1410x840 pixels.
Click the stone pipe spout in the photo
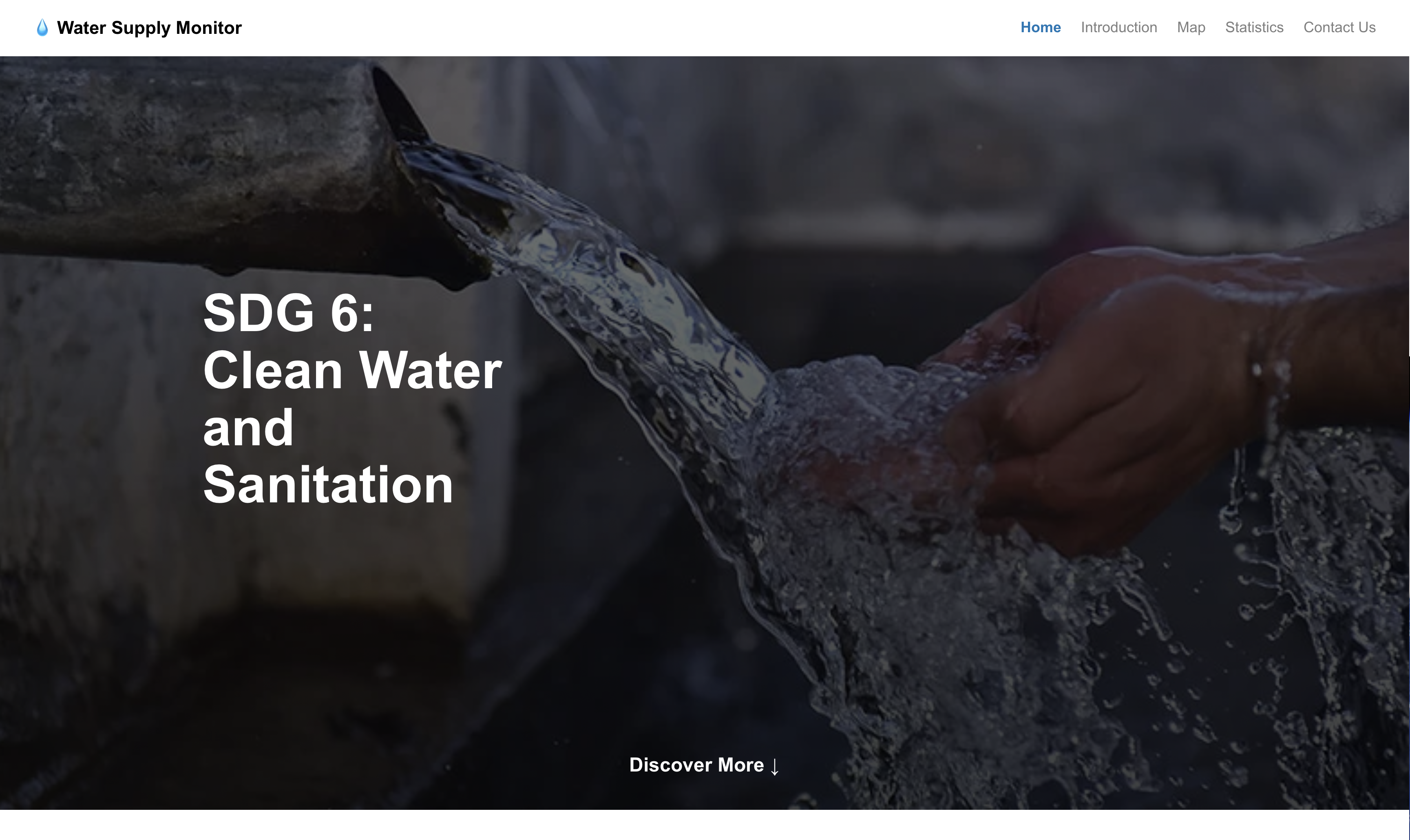(x=226, y=170)
